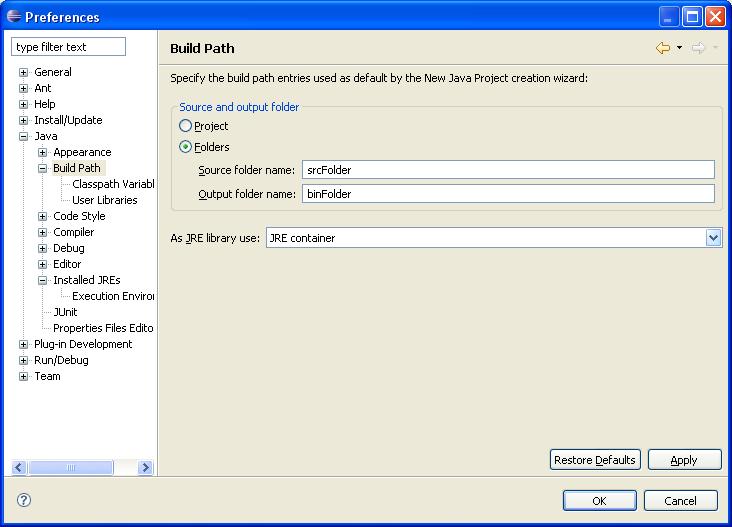Select JUnit preference page
This screenshot has height=527, width=732.
65,312
